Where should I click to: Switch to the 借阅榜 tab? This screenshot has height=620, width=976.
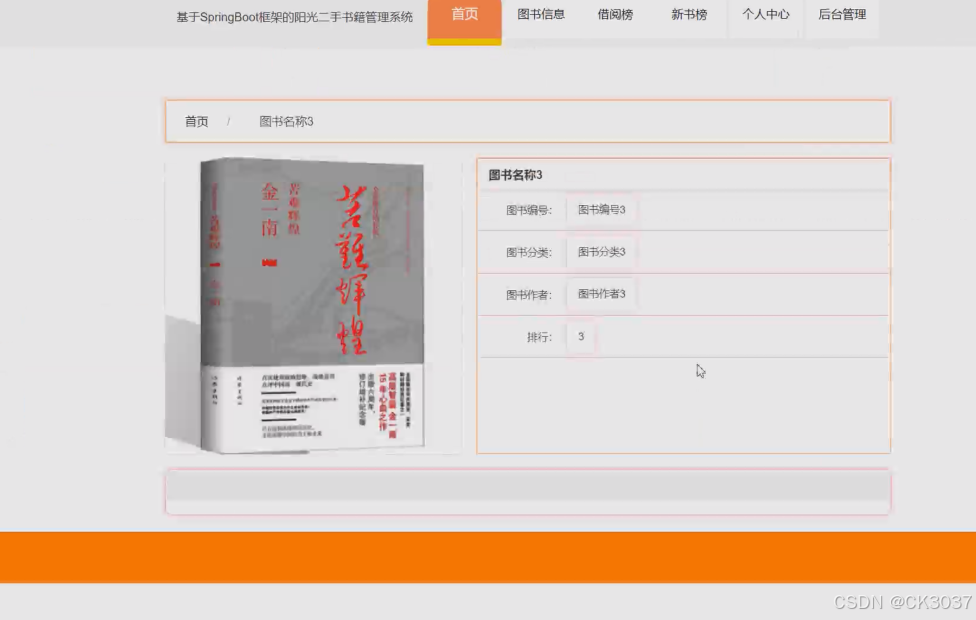[614, 15]
